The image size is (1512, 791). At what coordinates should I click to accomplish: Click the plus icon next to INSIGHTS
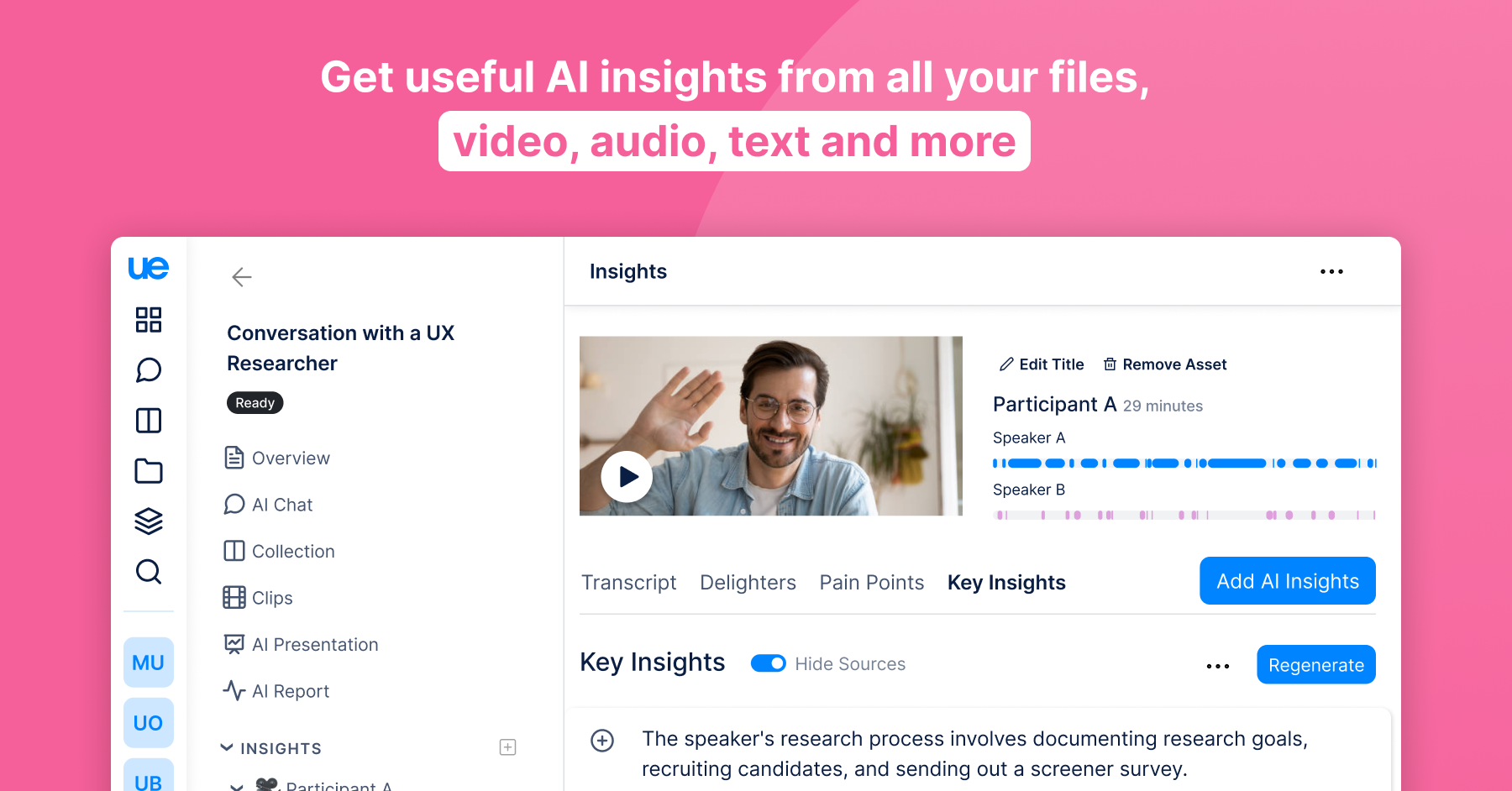507,747
